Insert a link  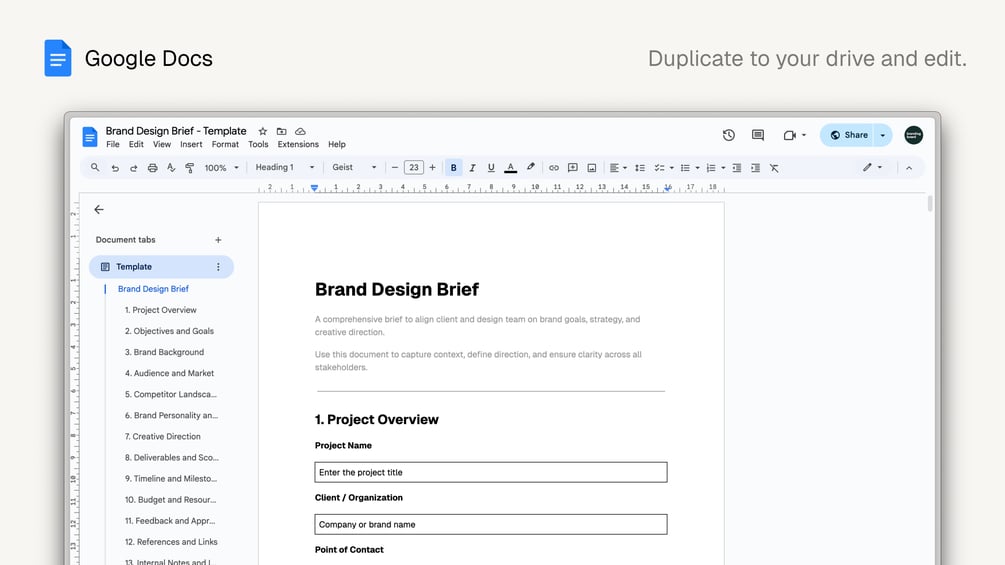[x=554, y=168]
